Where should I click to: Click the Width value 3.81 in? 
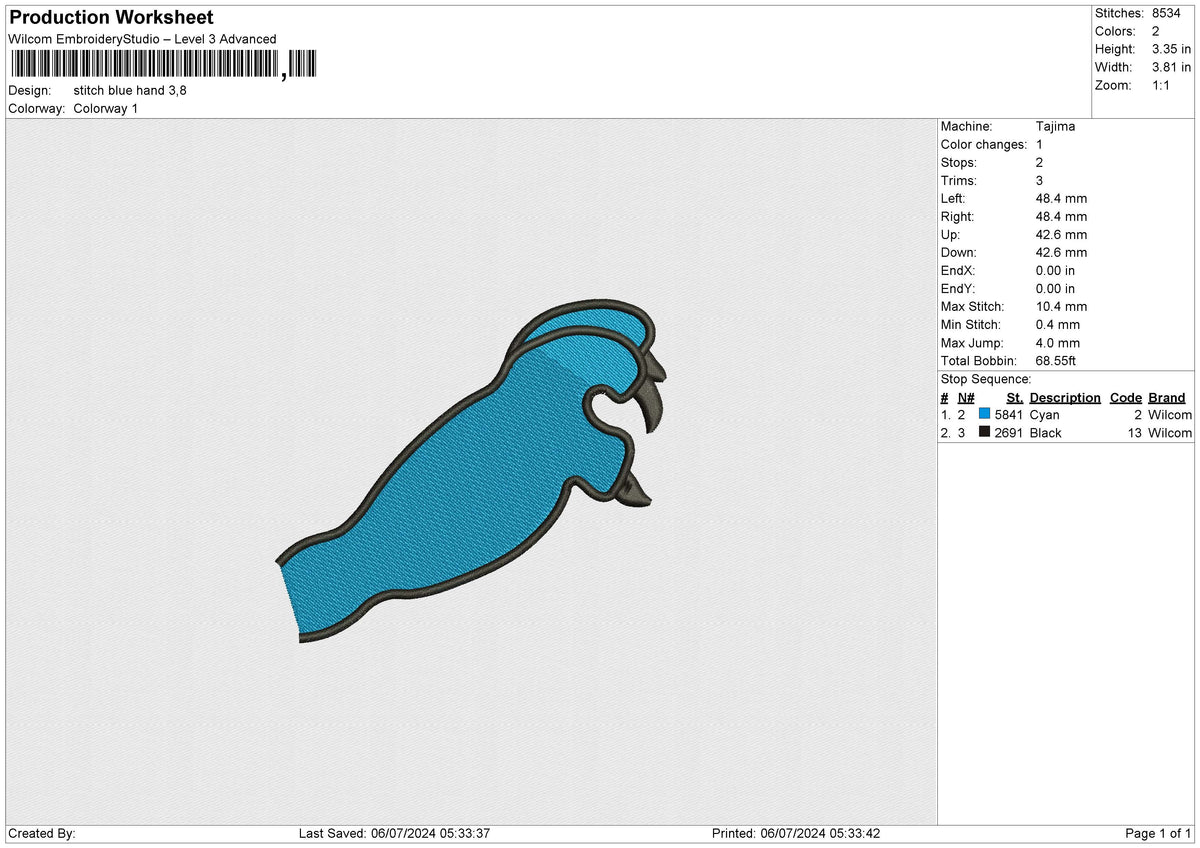pos(1172,67)
